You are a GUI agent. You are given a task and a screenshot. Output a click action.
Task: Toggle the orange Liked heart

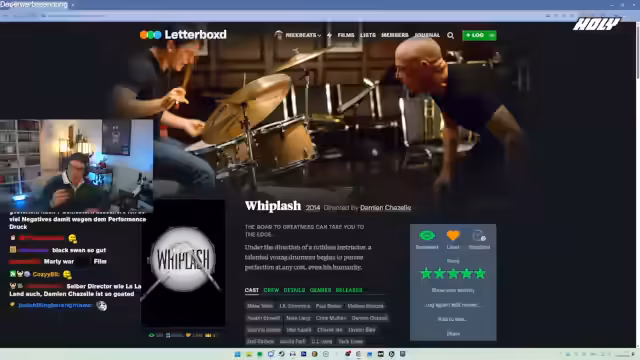pos(453,236)
